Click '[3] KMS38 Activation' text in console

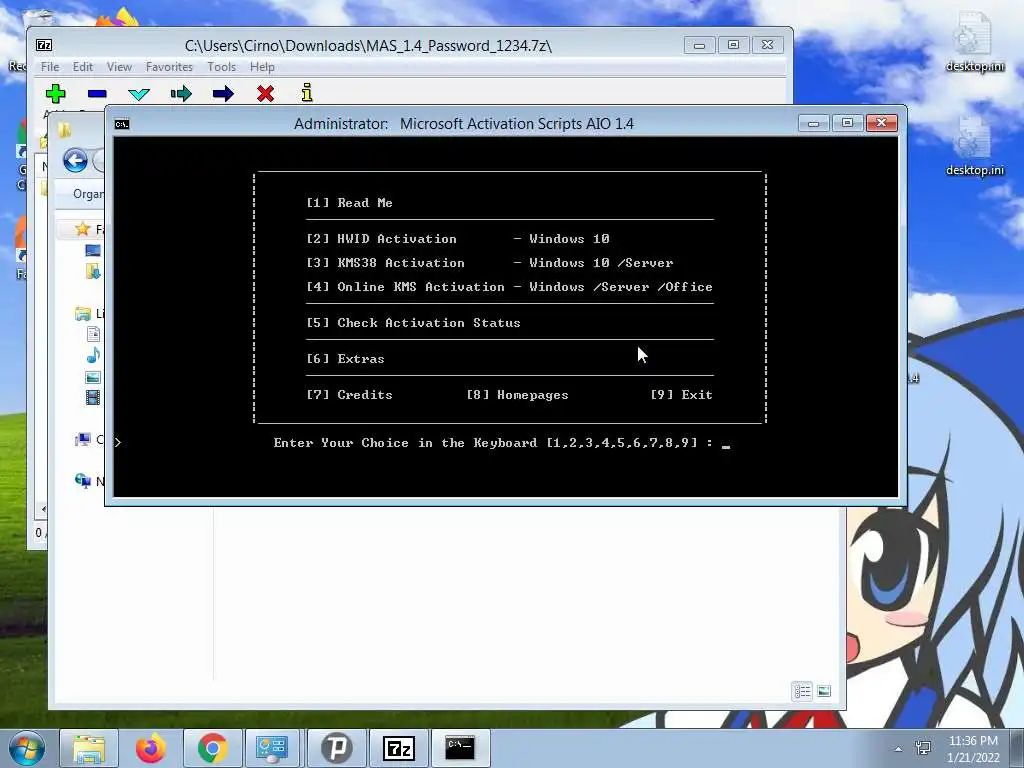pyautogui.click(x=385, y=263)
